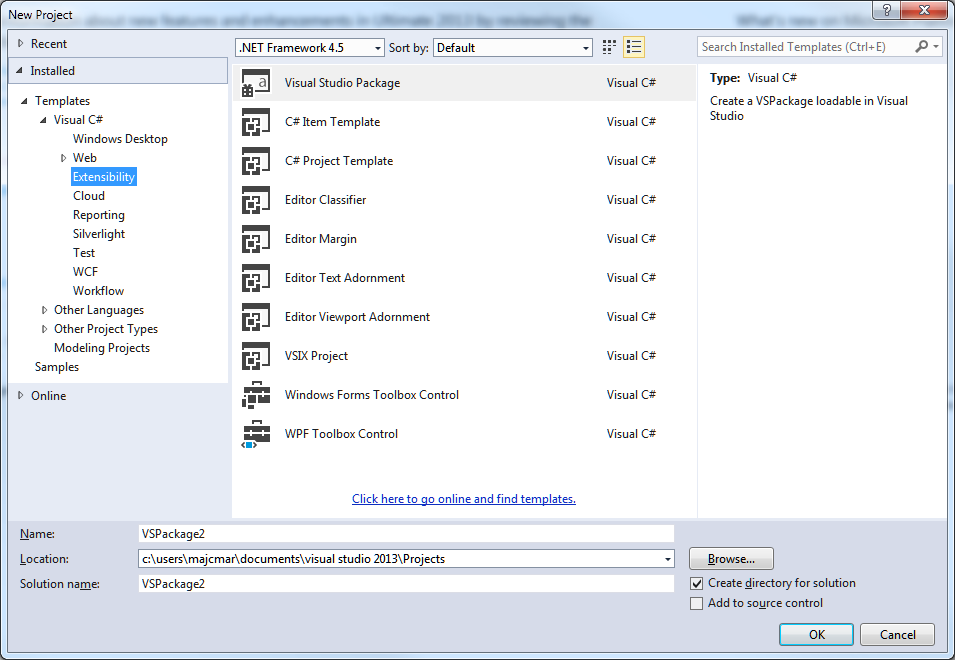Select the "C# Item Template" name

tap(333, 122)
